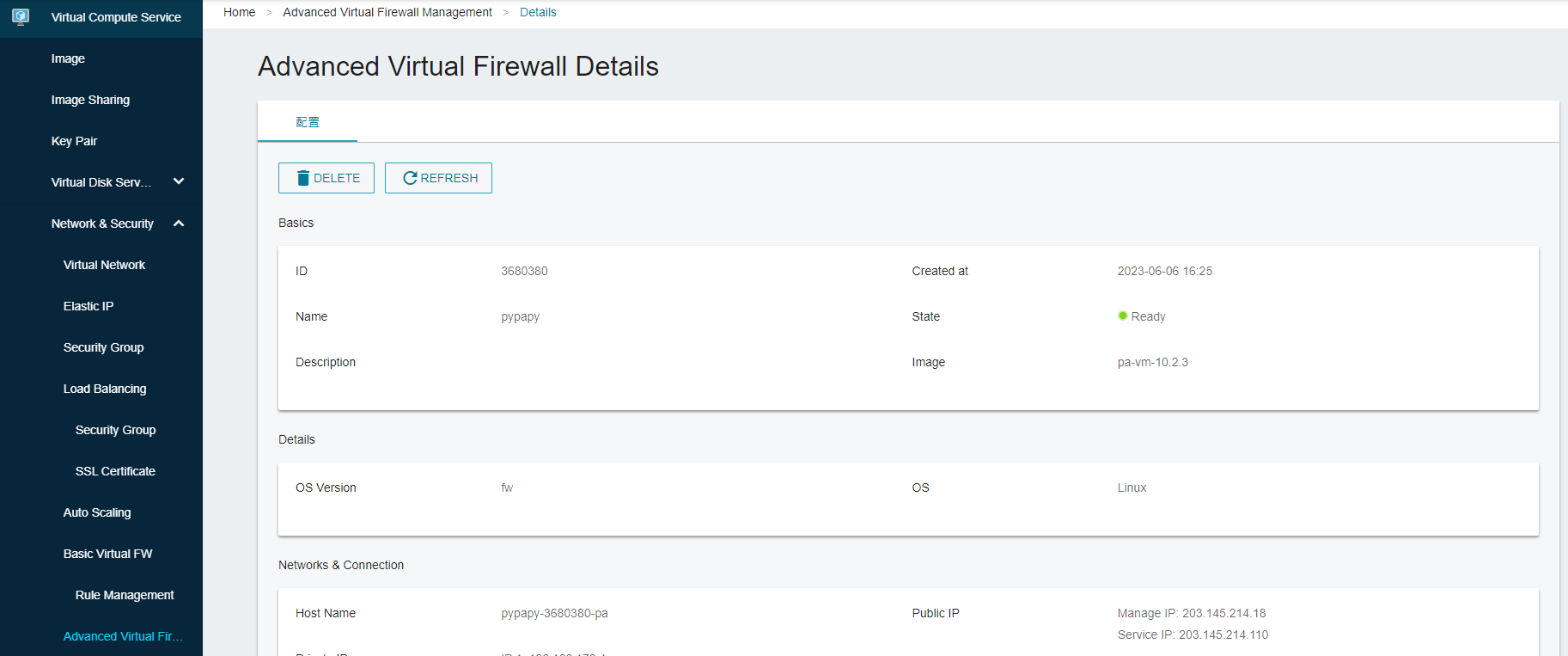Click the Networks & Connection heading
The image size is (1568, 656).
click(x=341, y=565)
